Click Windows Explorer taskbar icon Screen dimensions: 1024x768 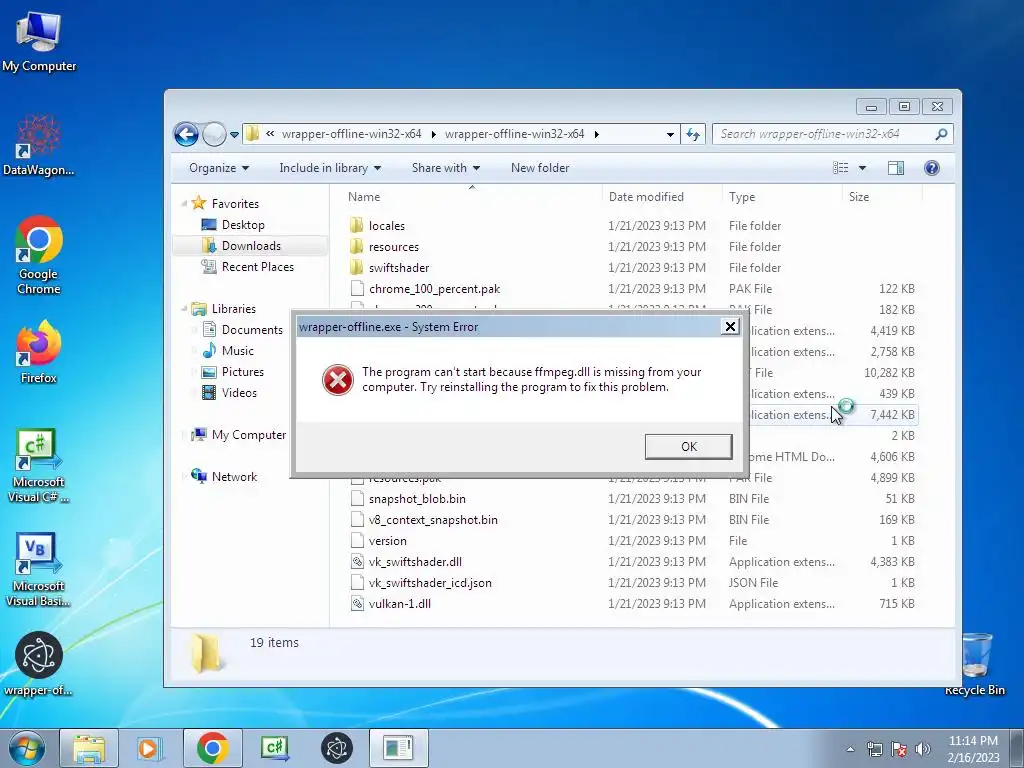(89, 748)
